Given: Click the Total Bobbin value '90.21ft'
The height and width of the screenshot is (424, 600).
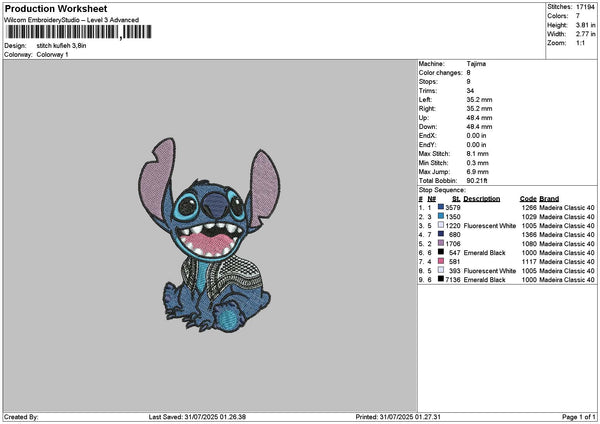Looking at the screenshot, I should pyautogui.click(x=477, y=181).
